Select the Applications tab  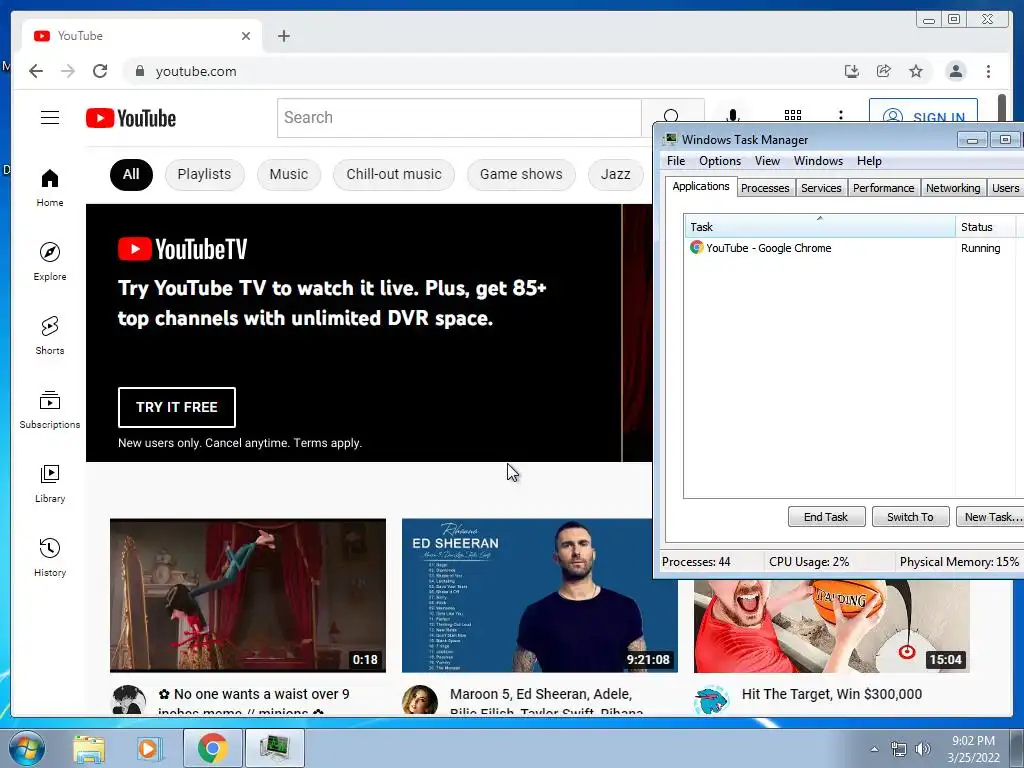click(x=701, y=186)
